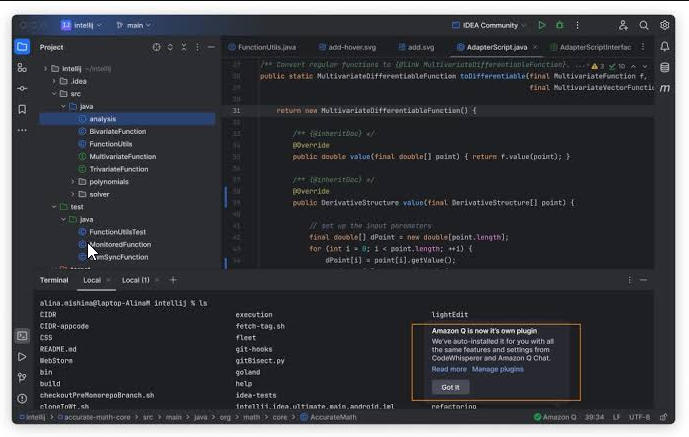Open the intellij project dropdown

tap(81, 25)
